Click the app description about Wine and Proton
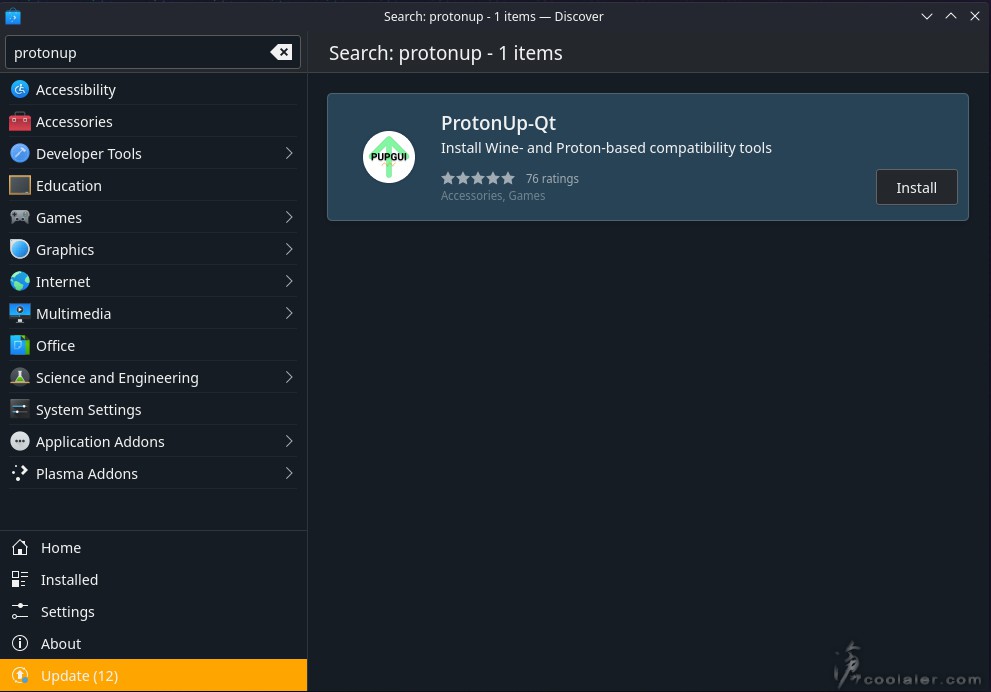 point(606,148)
